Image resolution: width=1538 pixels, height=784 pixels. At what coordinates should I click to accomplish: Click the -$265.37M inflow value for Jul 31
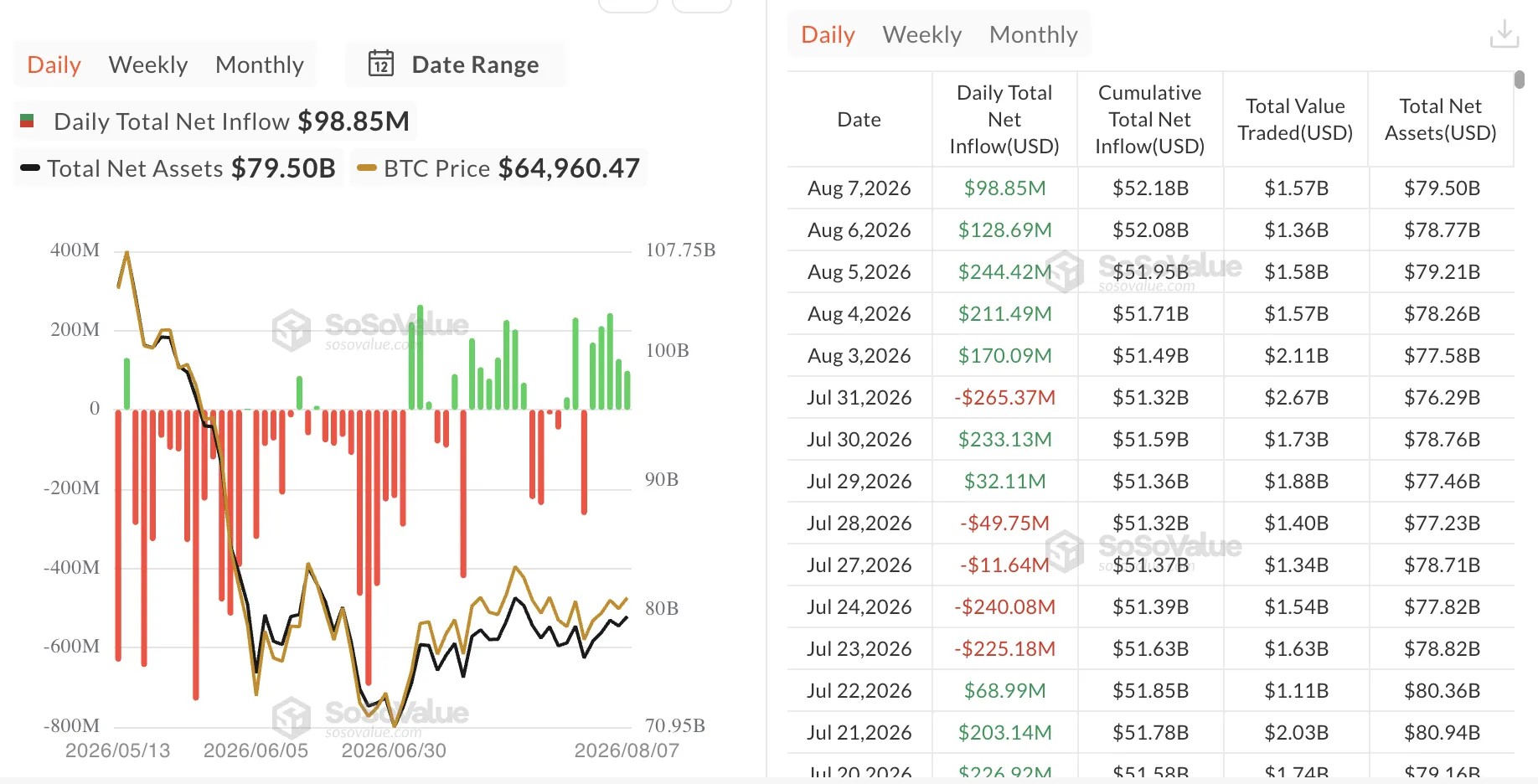(x=1004, y=397)
